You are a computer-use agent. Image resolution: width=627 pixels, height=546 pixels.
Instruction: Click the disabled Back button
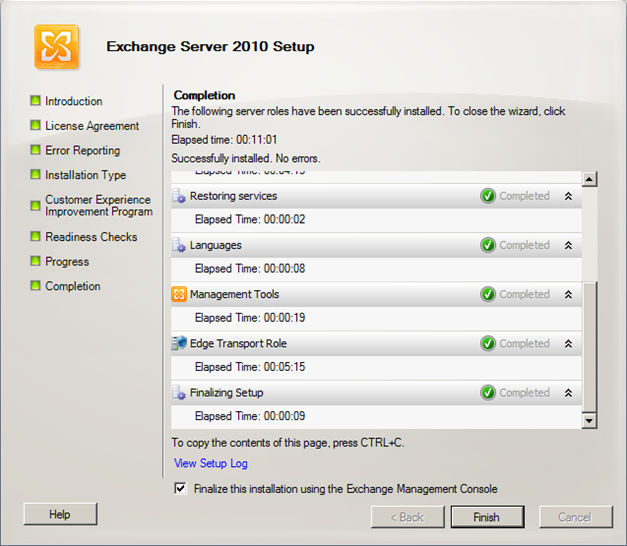click(x=407, y=517)
